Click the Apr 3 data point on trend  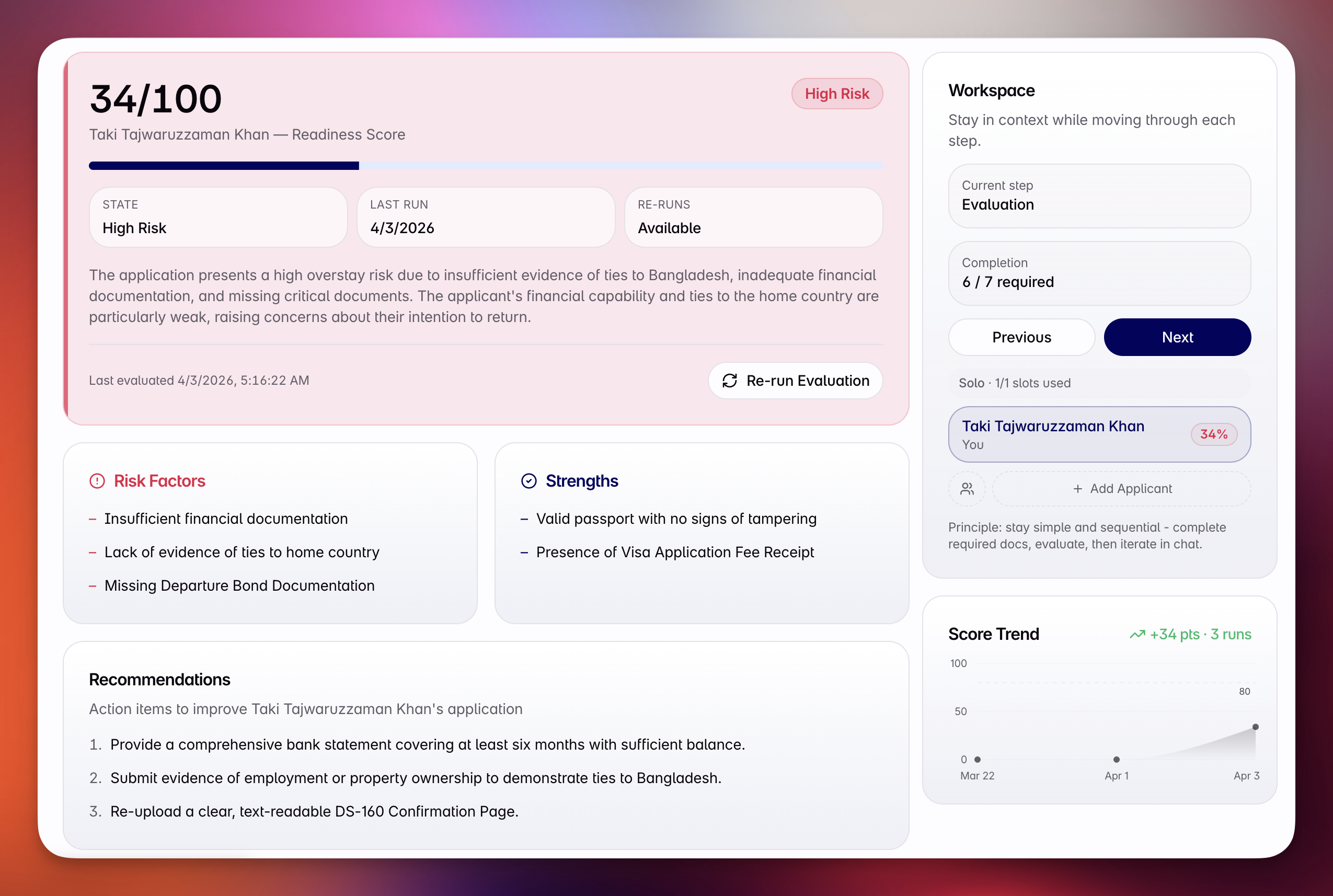point(1255,727)
